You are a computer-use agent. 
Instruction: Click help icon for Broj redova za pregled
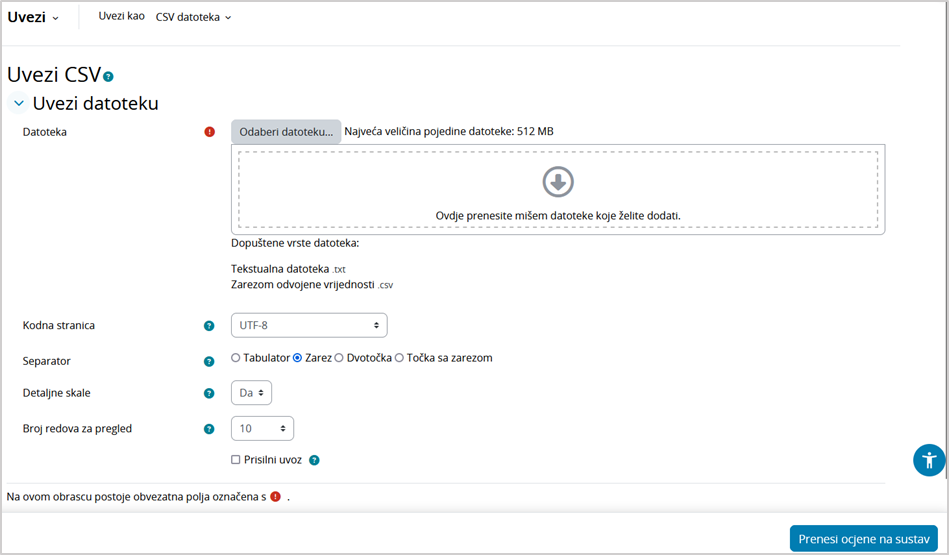[209, 429]
